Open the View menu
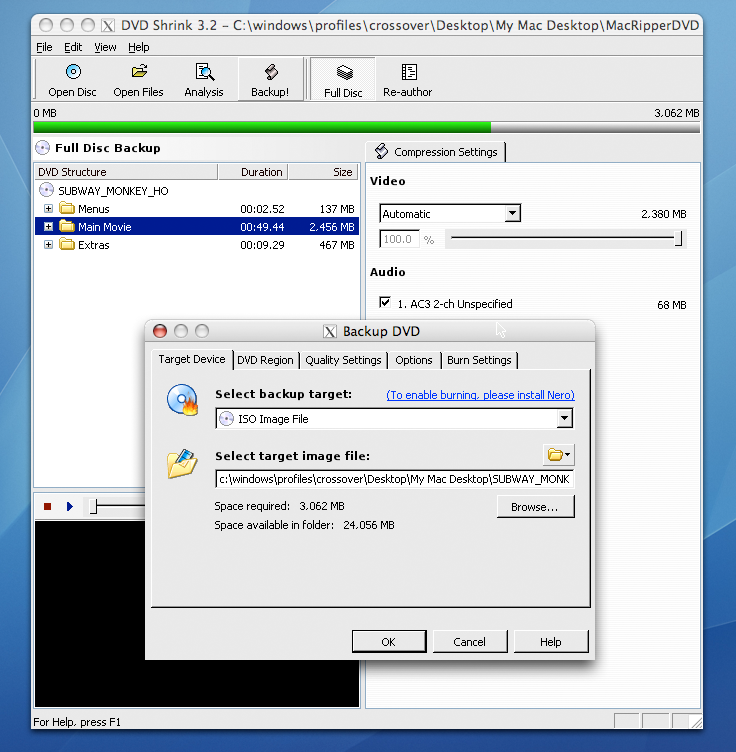 (105, 47)
